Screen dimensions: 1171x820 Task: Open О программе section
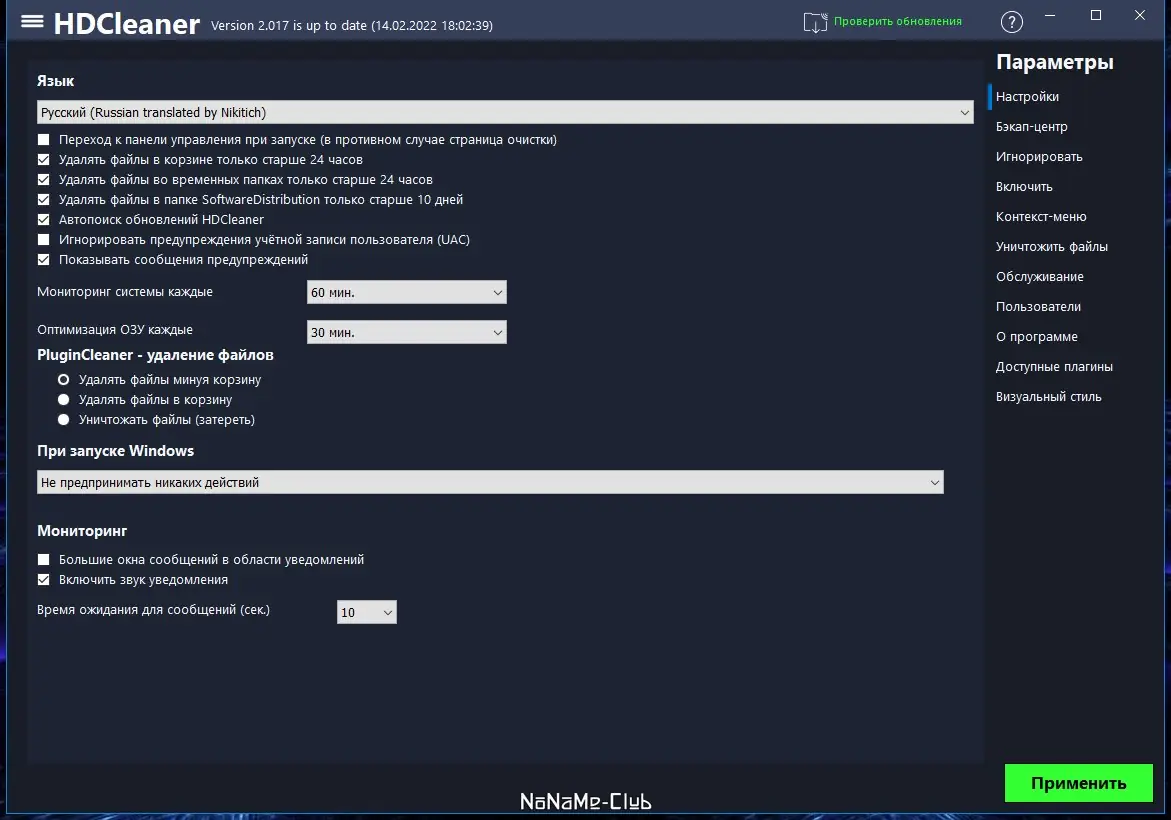1037,337
